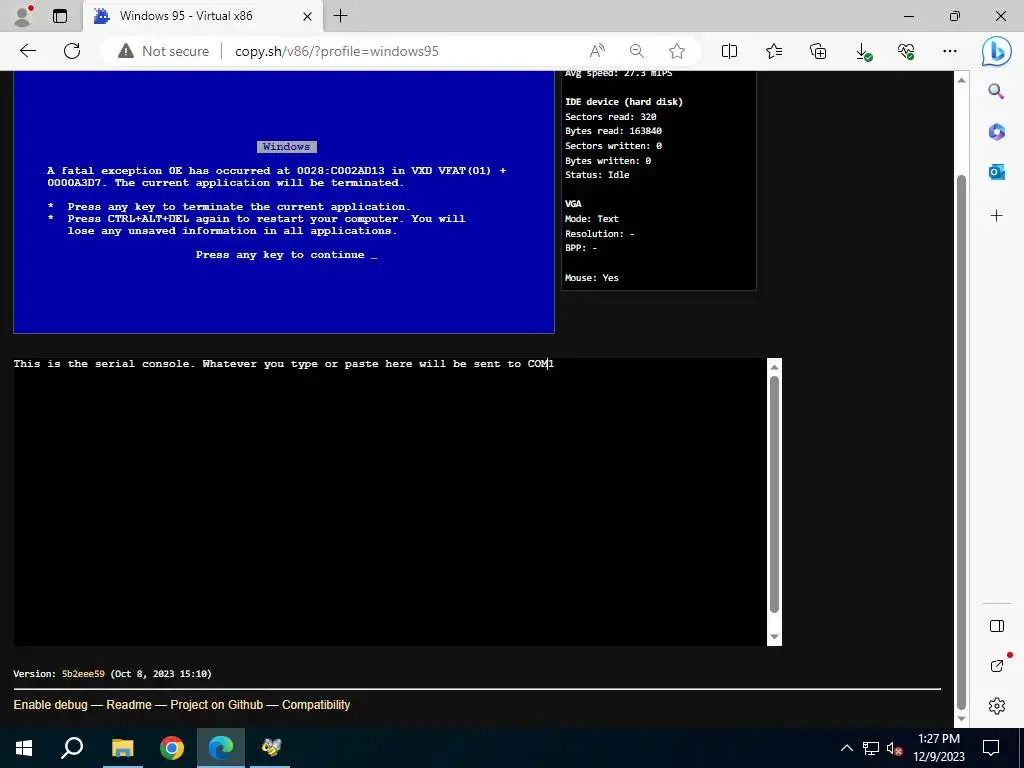1024x768 pixels.
Task: Open the clock showing 1:27 PM
Action: click(939, 748)
